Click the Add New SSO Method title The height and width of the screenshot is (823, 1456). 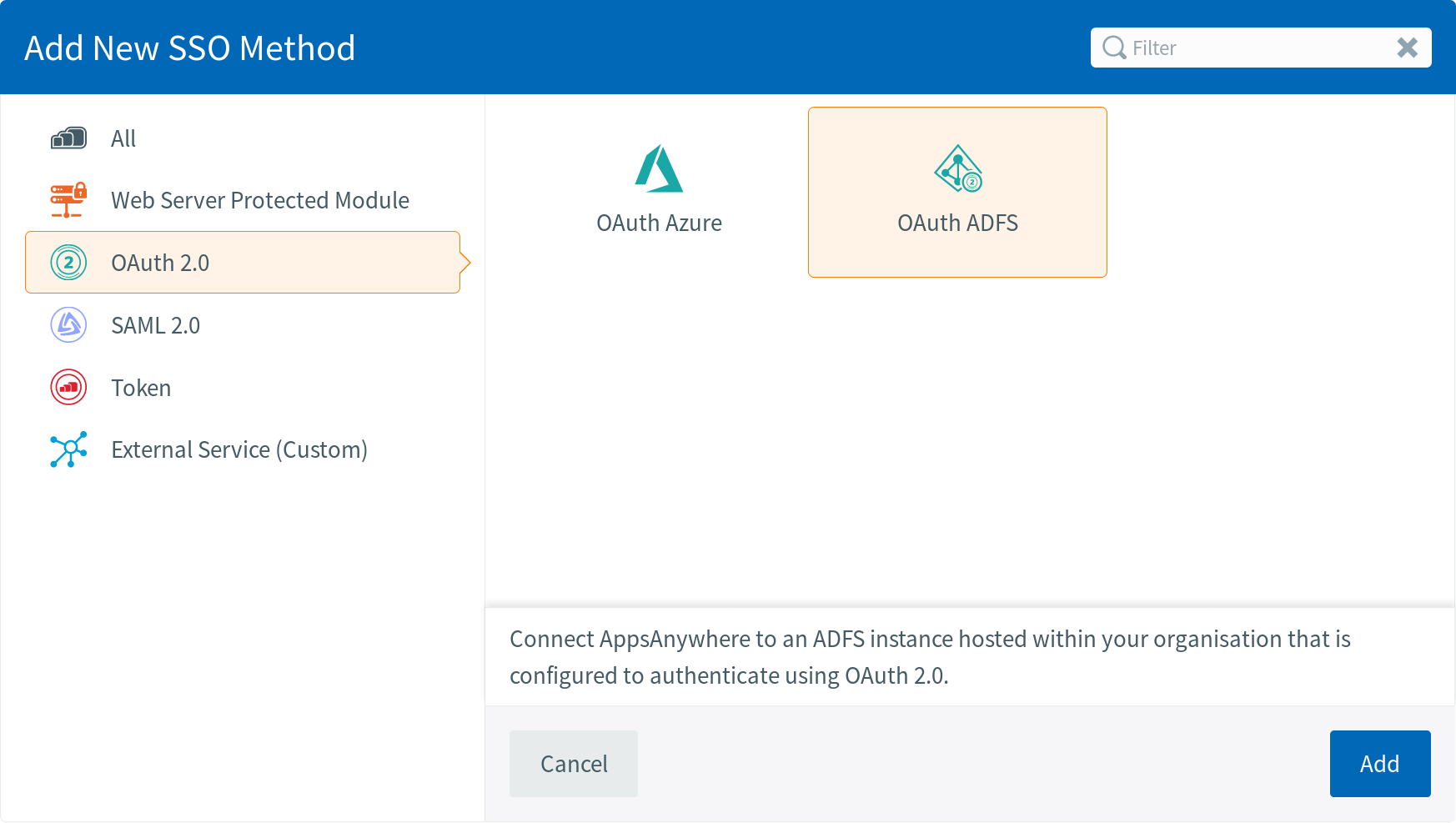click(190, 48)
